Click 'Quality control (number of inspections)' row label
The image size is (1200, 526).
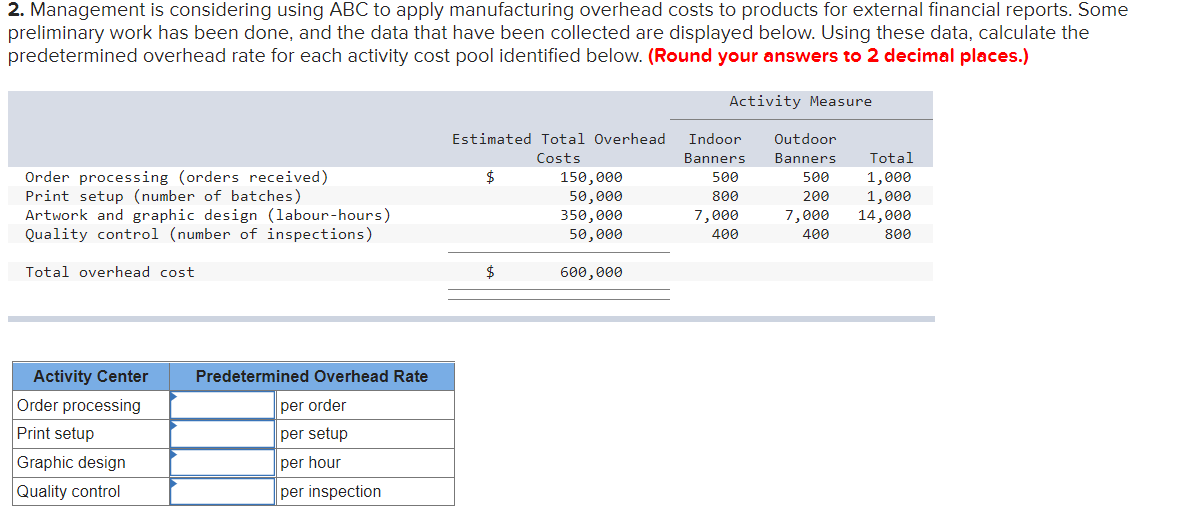[199, 234]
